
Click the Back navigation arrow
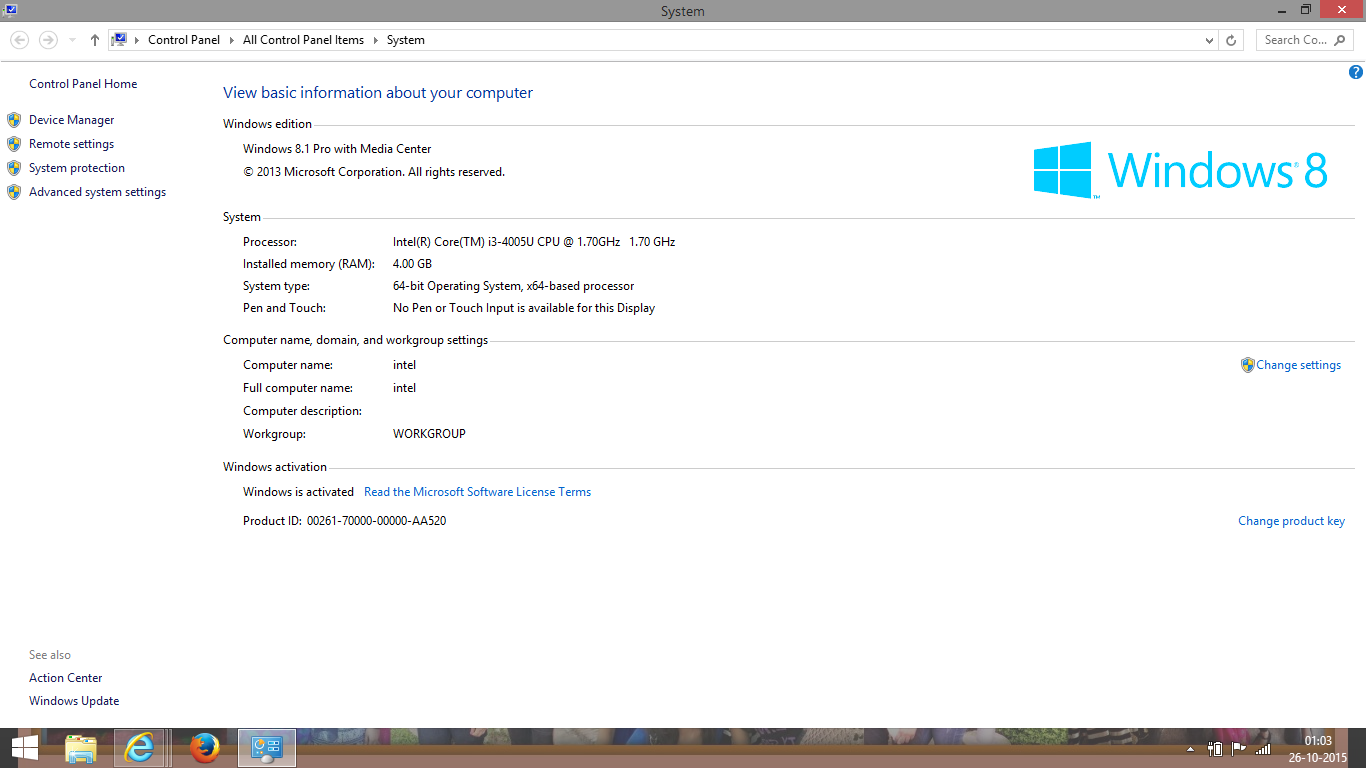click(19, 40)
